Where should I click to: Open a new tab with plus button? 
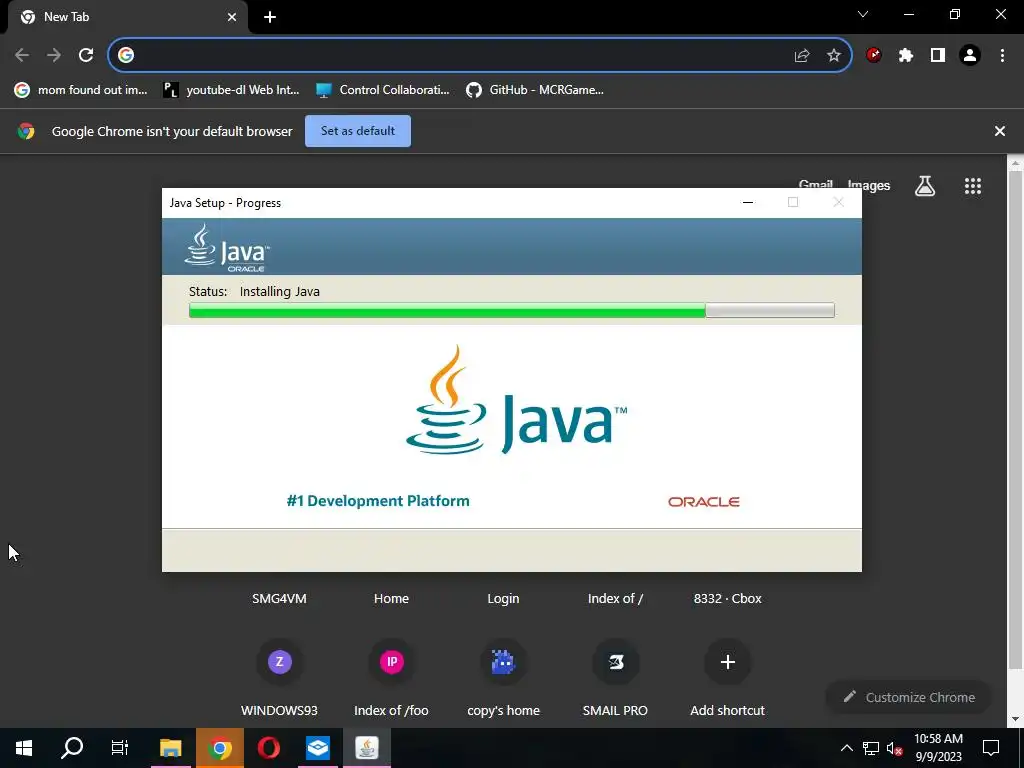click(270, 17)
